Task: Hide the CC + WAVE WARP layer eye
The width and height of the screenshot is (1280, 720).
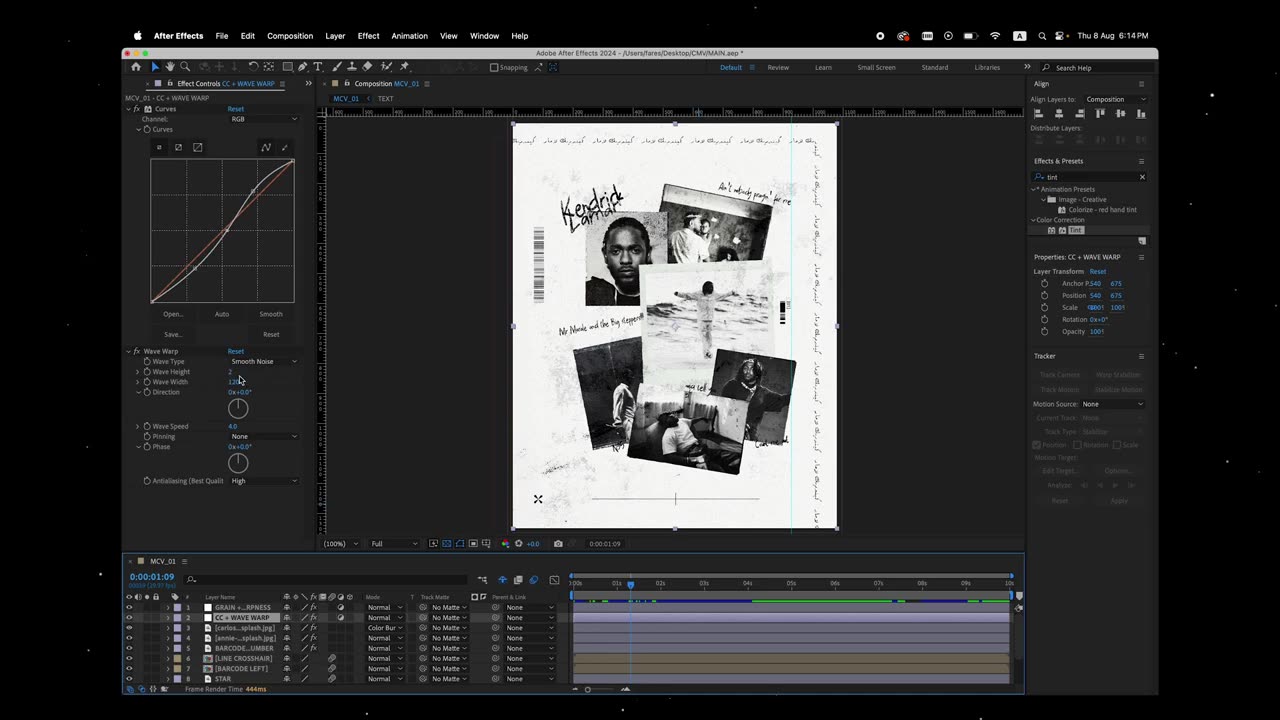Action: point(128,618)
